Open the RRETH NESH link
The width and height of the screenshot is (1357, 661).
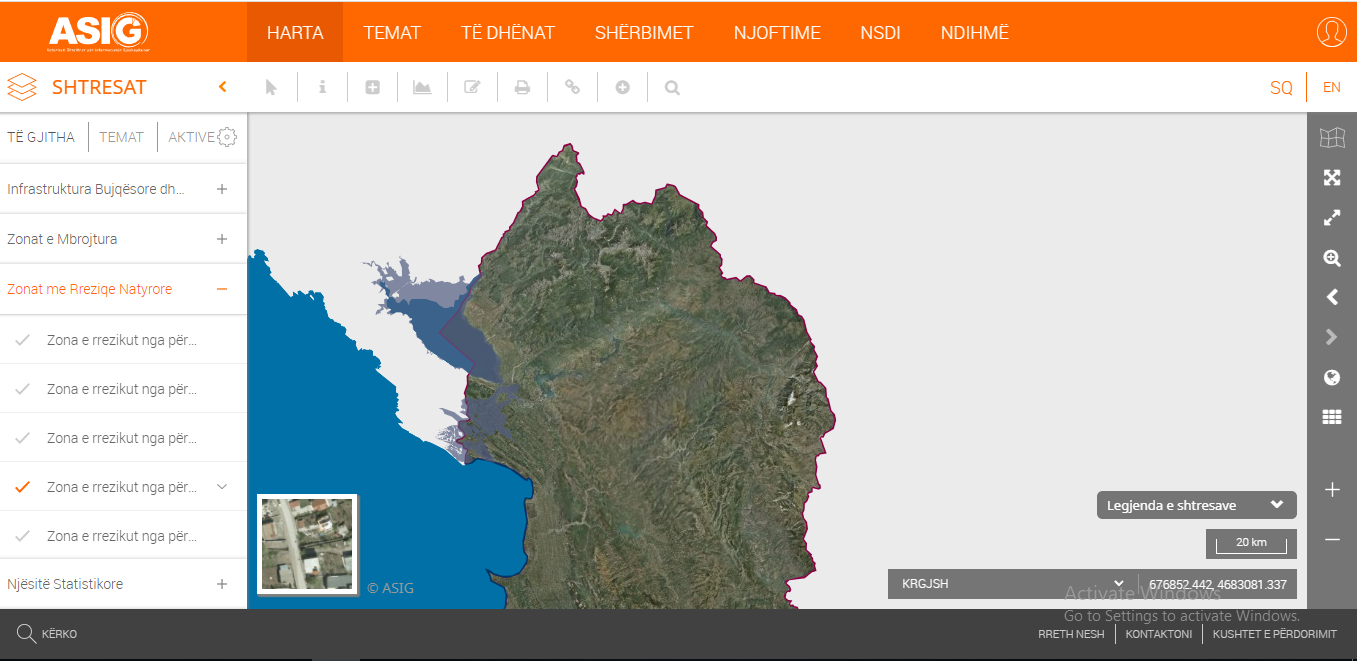click(x=1071, y=634)
